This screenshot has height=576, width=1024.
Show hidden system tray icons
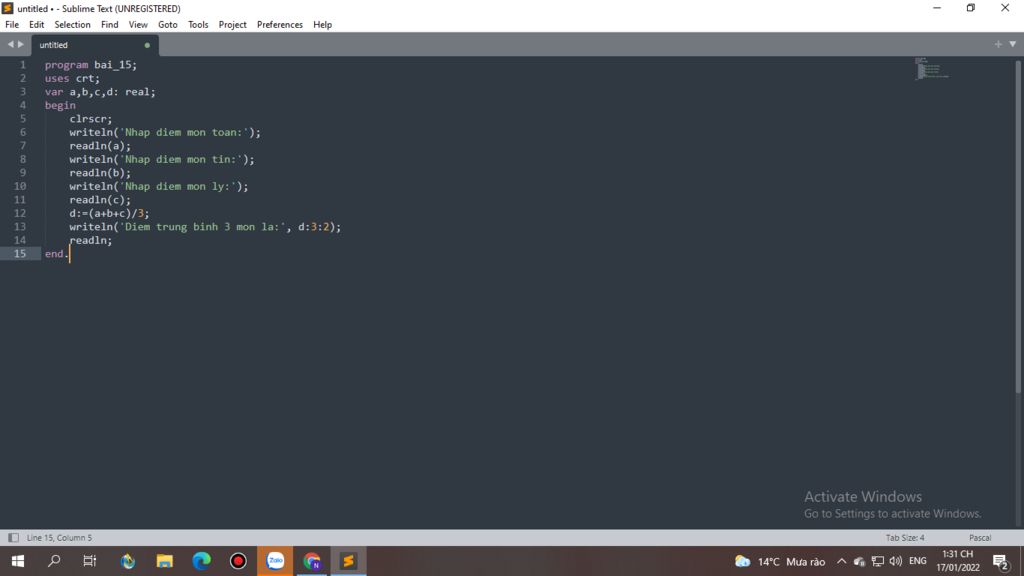pos(841,561)
